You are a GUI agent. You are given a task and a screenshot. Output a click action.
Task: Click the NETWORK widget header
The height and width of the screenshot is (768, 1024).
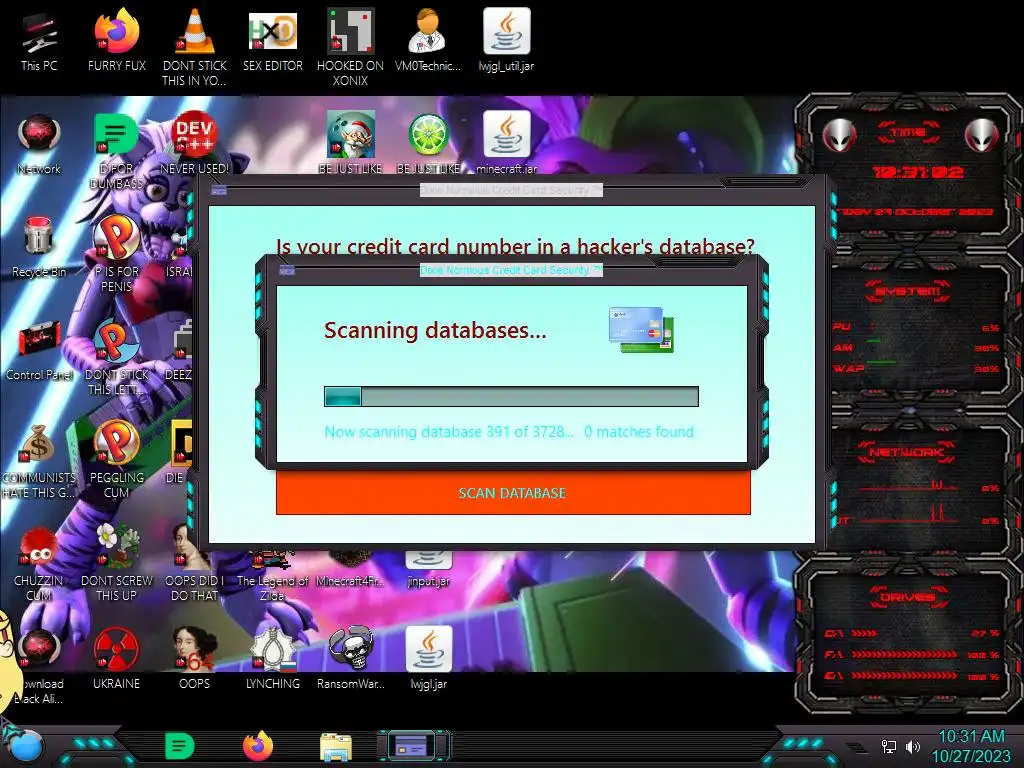click(906, 452)
